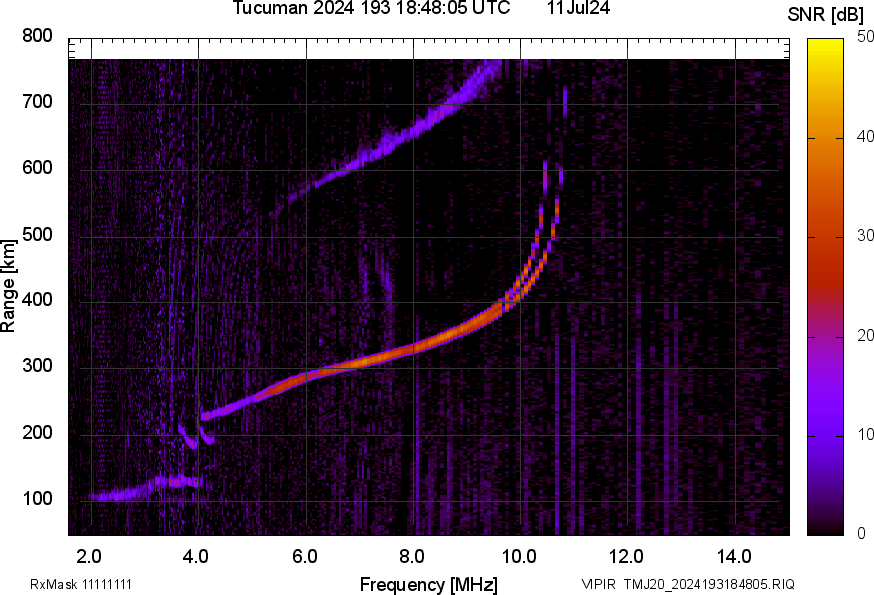Click the 'SNR [dB]' colorbar title
The width and height of the screenshot is (874, 595).
pos(825,14)
